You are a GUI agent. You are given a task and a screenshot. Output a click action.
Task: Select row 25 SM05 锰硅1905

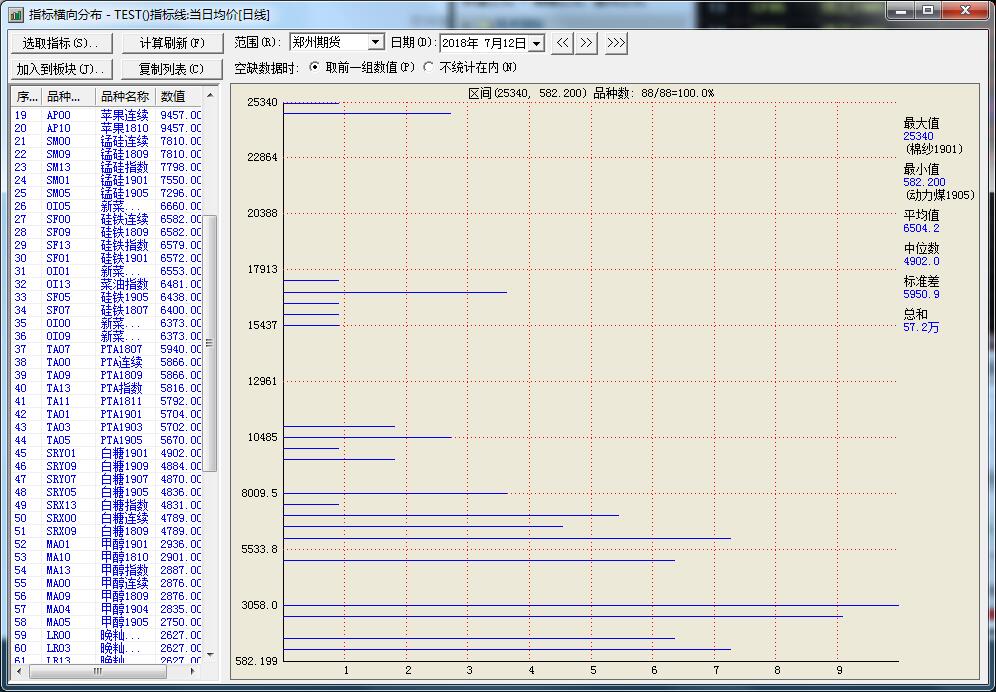click(x=107, y=193)
